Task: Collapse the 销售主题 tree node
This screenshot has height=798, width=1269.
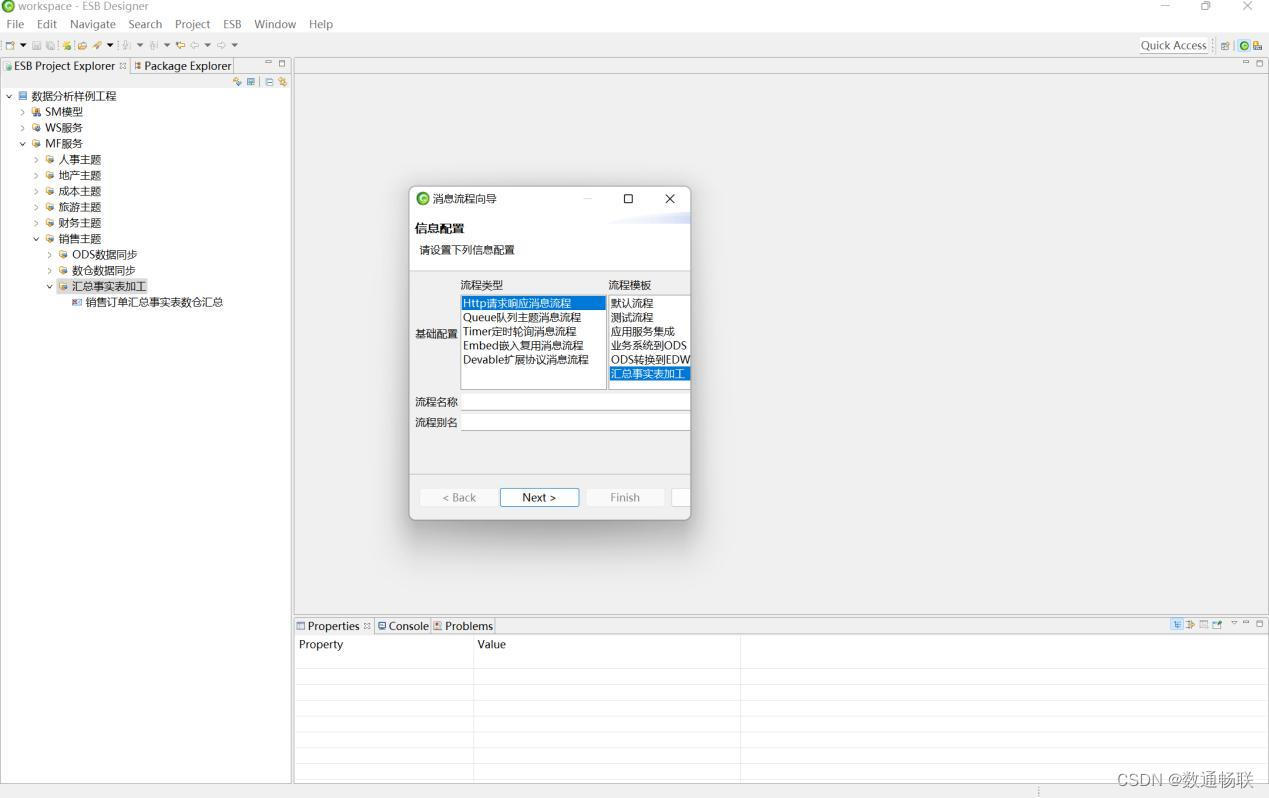Action: click(x=36, y=239)
